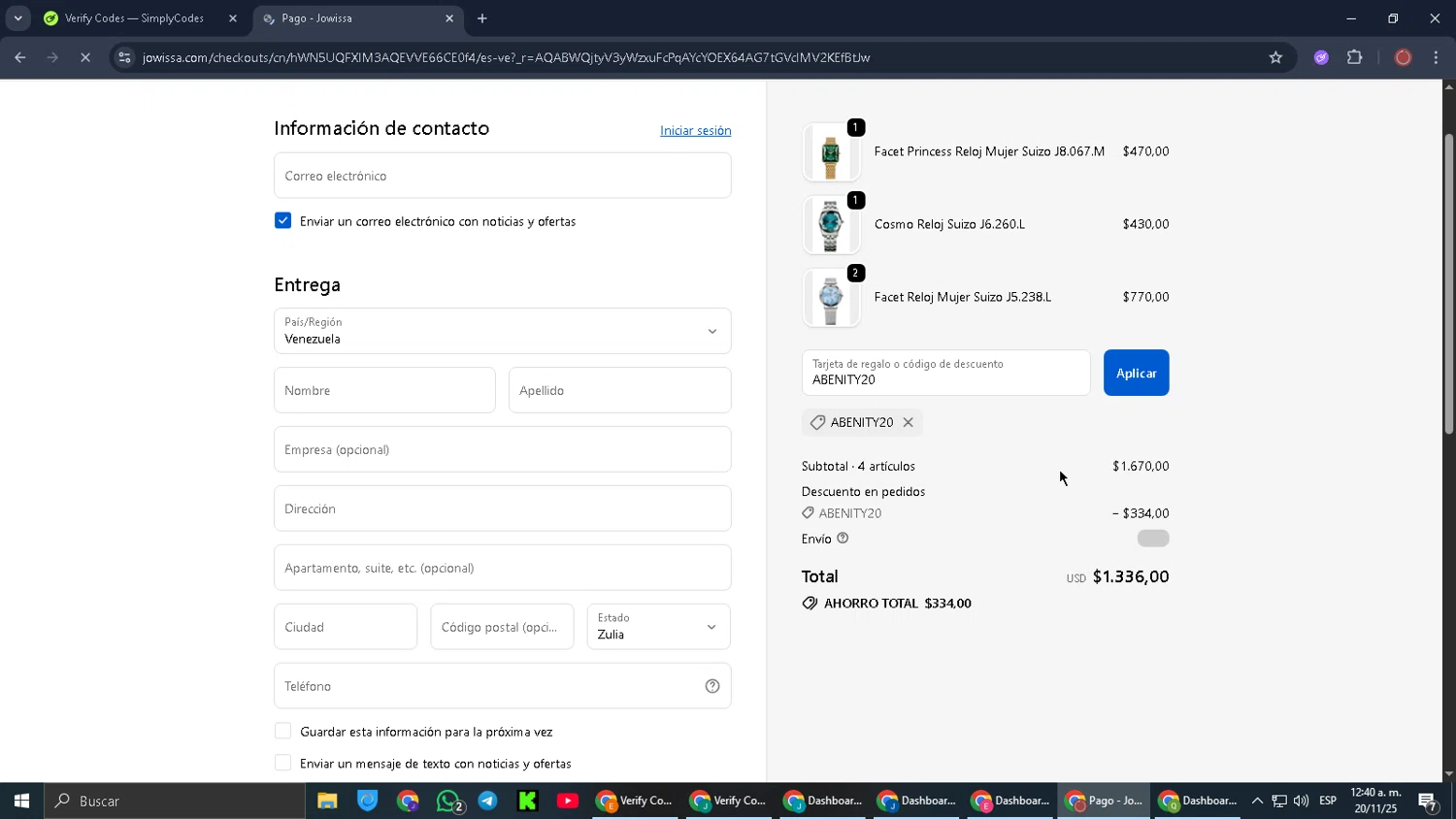Image resolution: width=1456 pixels, height=819 pixels.
Task: Click the browser address bar URL
Action: click(506, 57)
